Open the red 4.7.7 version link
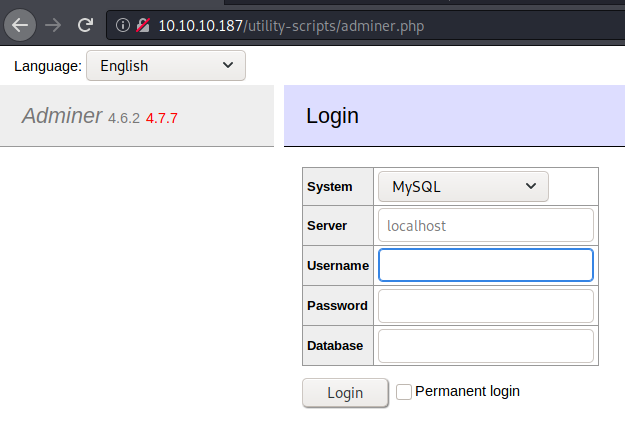Screen dimensions: 625x435 tap(162, 118)
